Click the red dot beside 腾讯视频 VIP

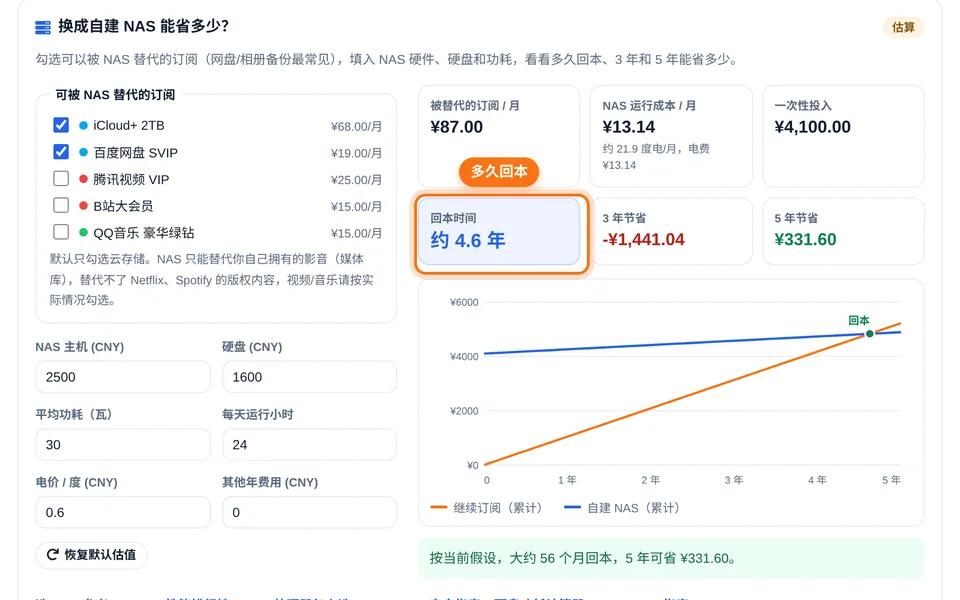coord(83,179)
